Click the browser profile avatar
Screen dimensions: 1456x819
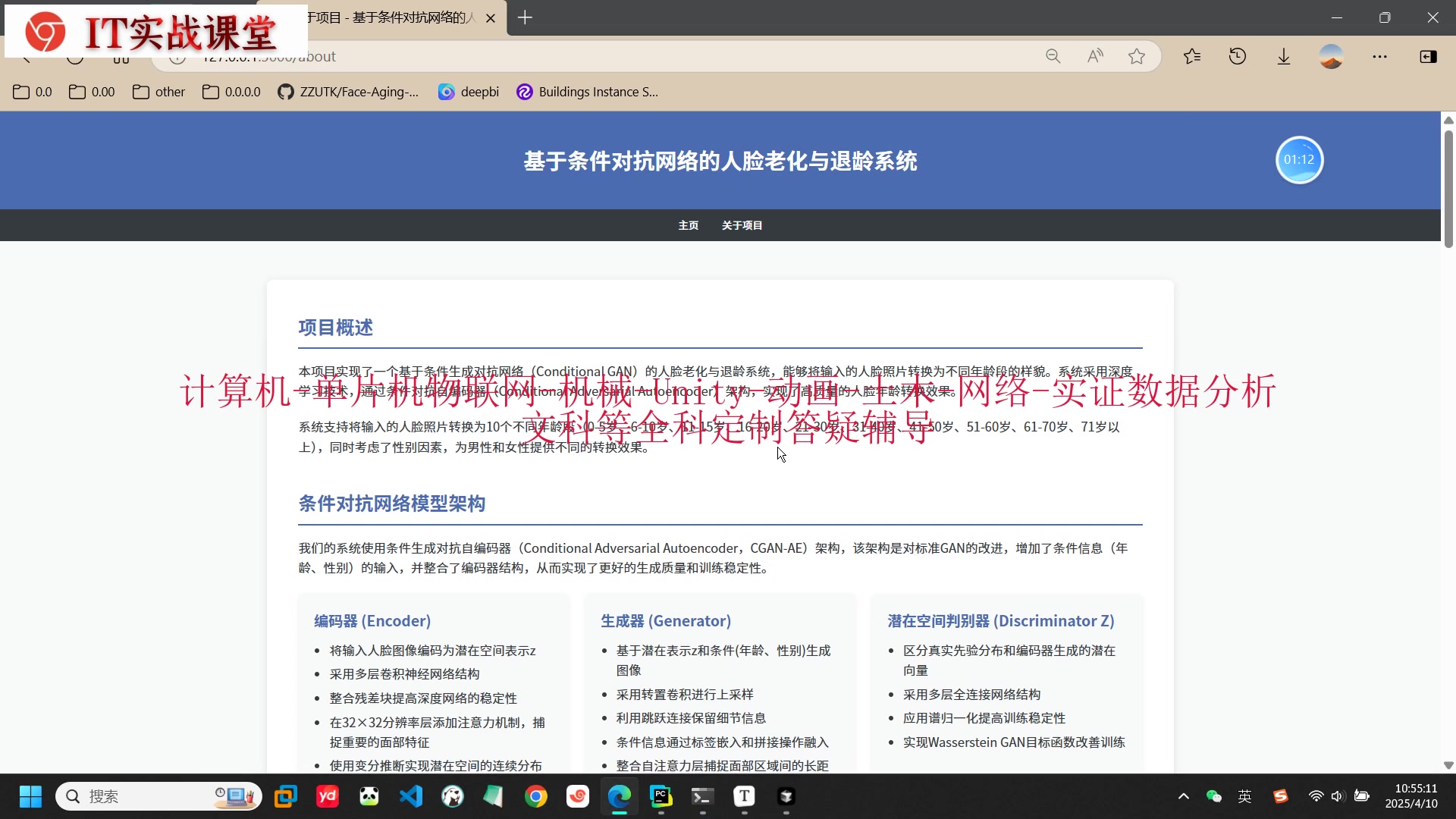1331,56
